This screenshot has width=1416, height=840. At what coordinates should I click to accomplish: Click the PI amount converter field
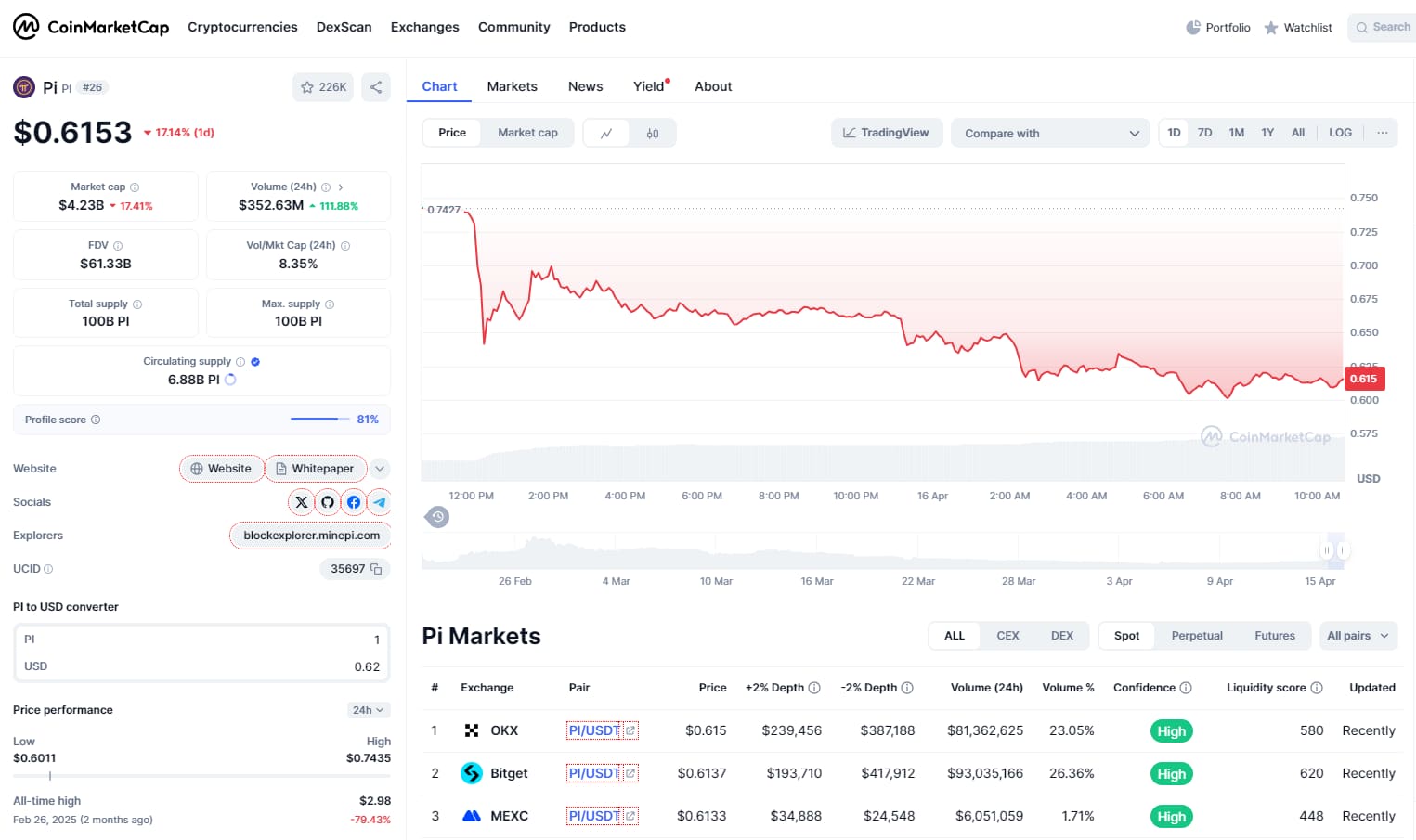[201, 640]
